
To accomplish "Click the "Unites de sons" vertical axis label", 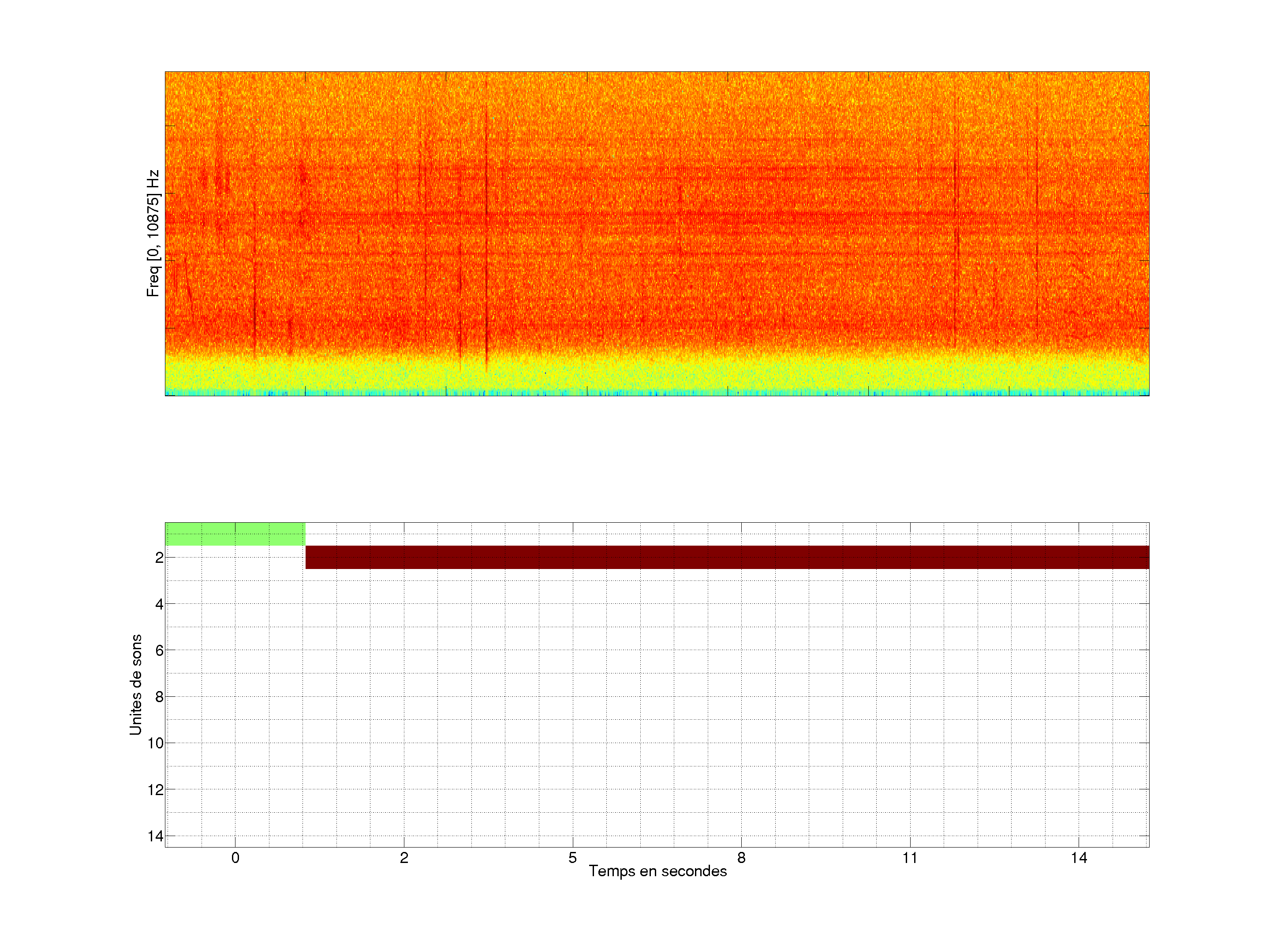I will pos(135,684).
